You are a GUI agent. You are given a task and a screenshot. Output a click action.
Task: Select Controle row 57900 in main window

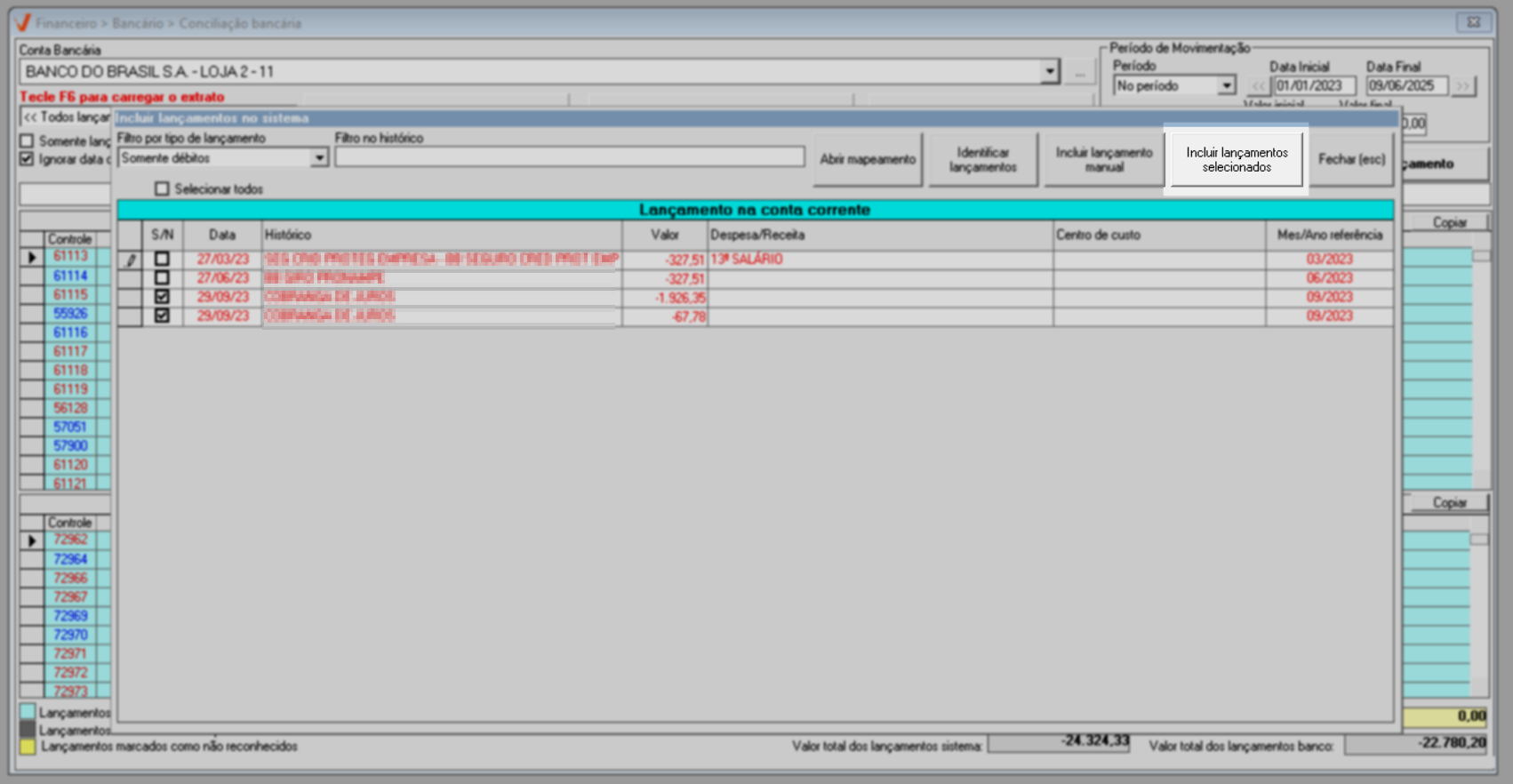70,445
